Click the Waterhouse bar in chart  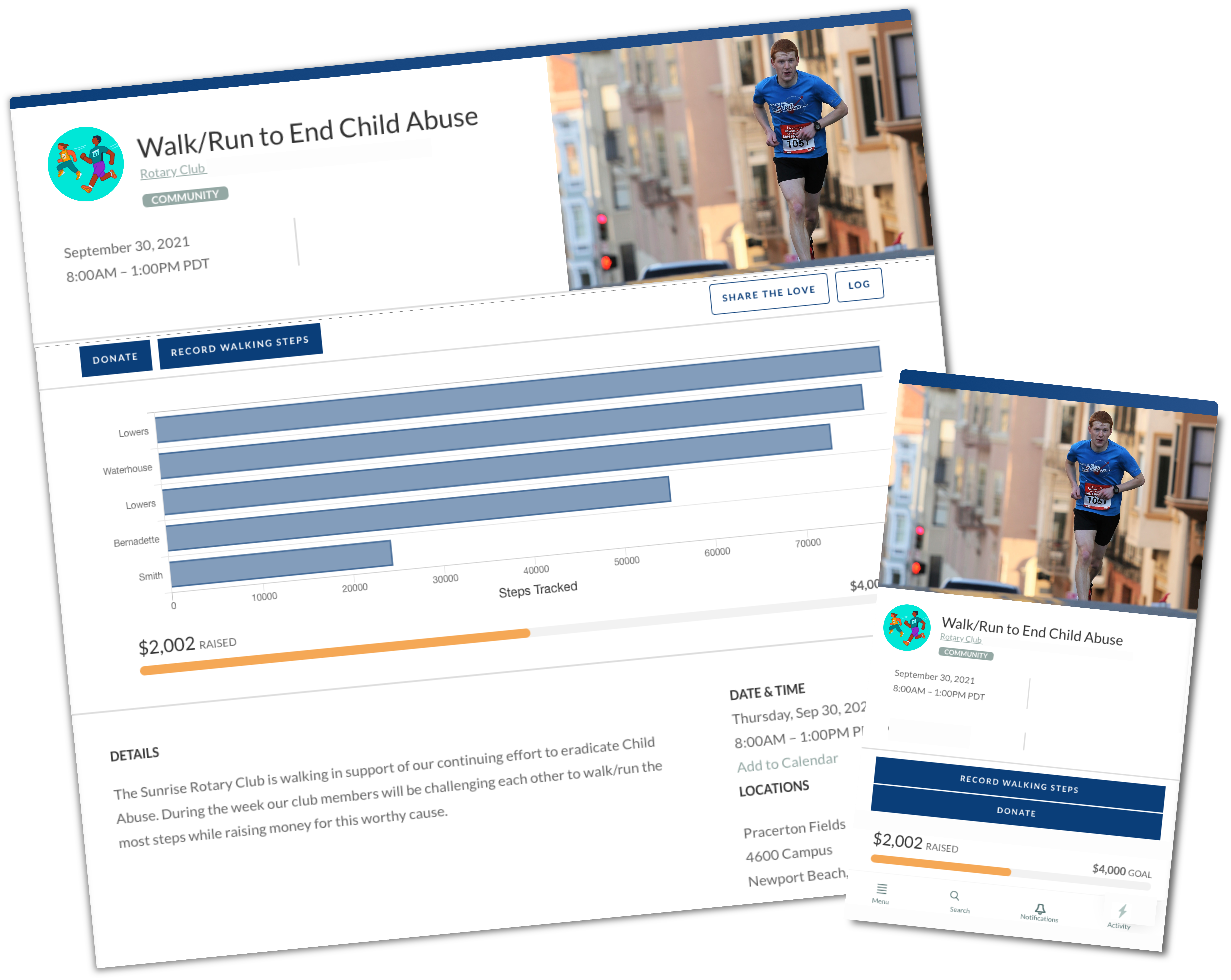pyautogui.click(x=512, y=431)
